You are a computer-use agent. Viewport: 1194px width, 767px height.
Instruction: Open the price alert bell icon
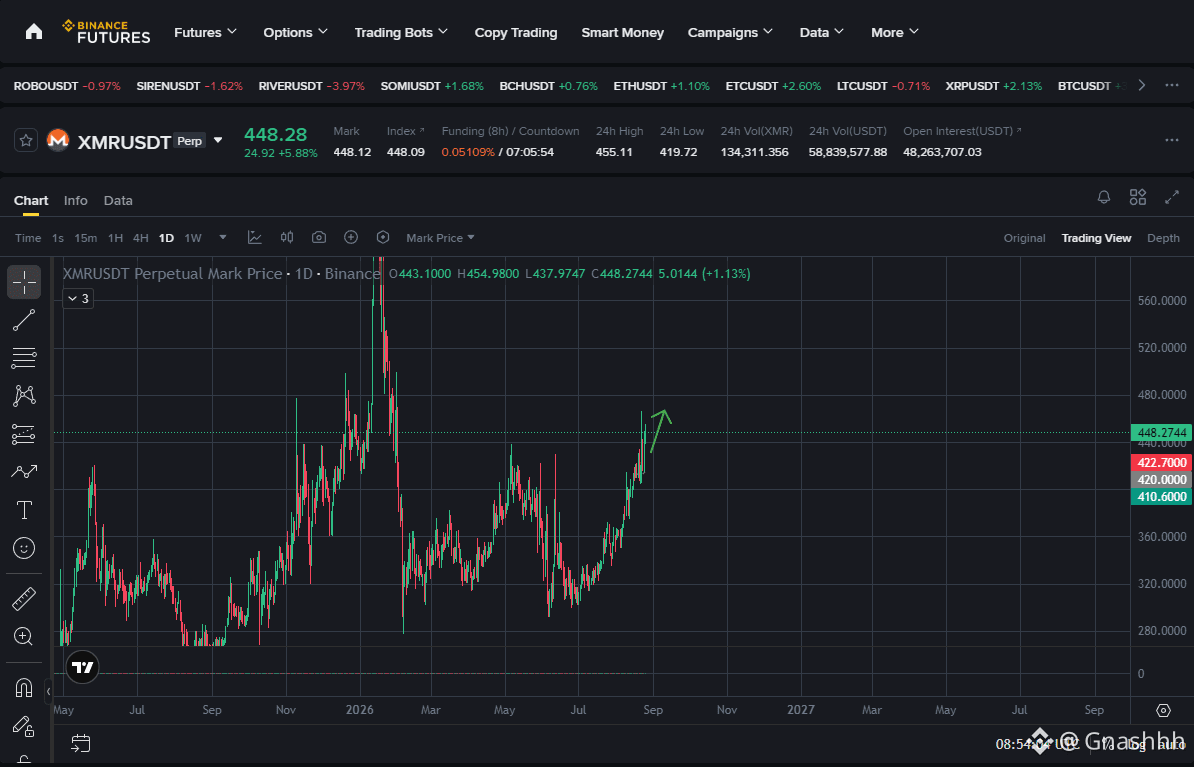[x=1103, y=197]
